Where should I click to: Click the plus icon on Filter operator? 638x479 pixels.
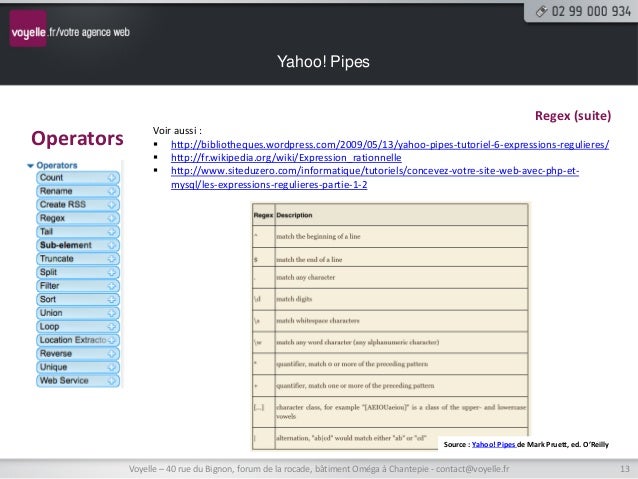pyautogui.click(x=112, y=286)
